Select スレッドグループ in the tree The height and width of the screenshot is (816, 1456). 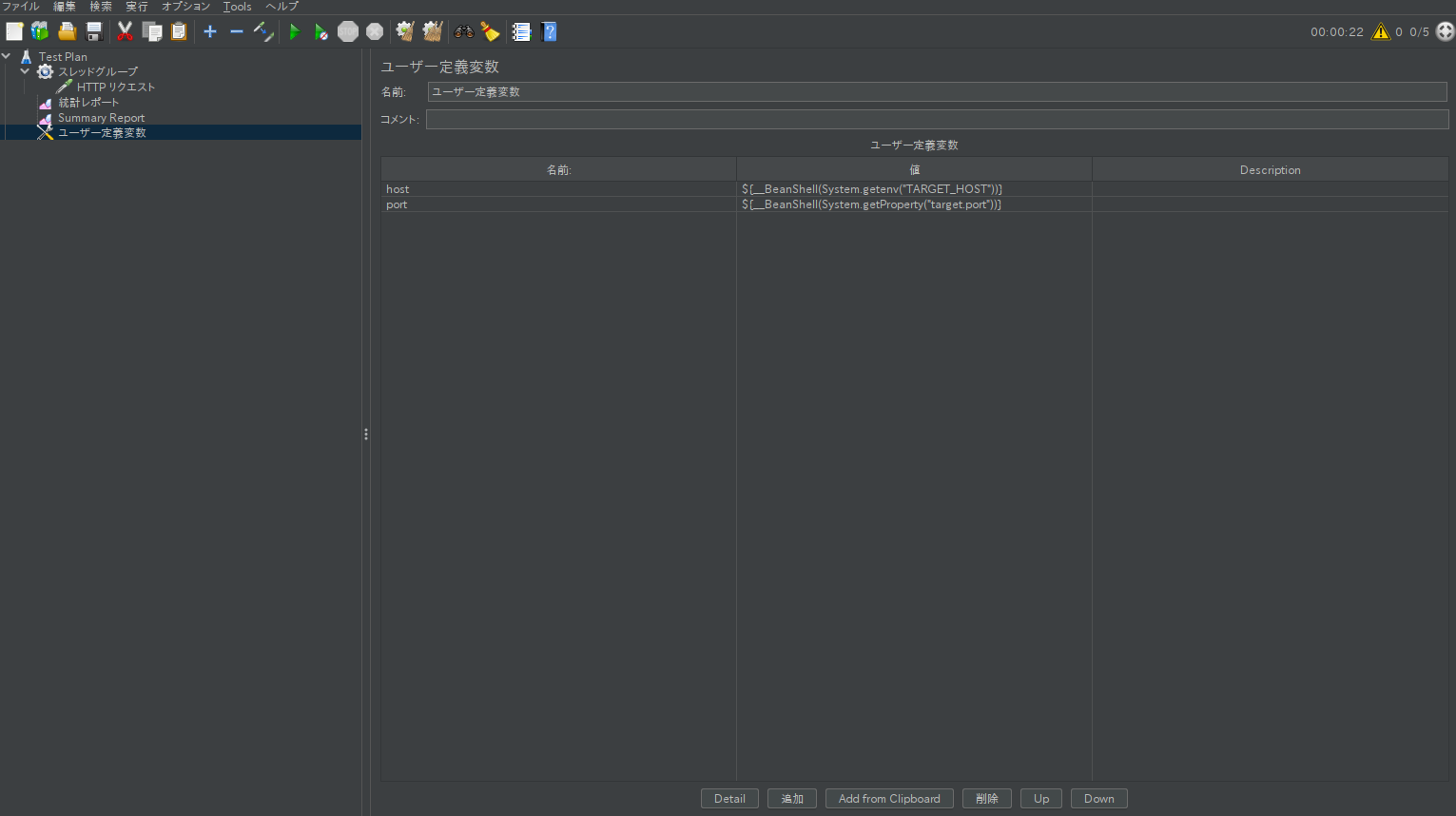click(98, 72)
